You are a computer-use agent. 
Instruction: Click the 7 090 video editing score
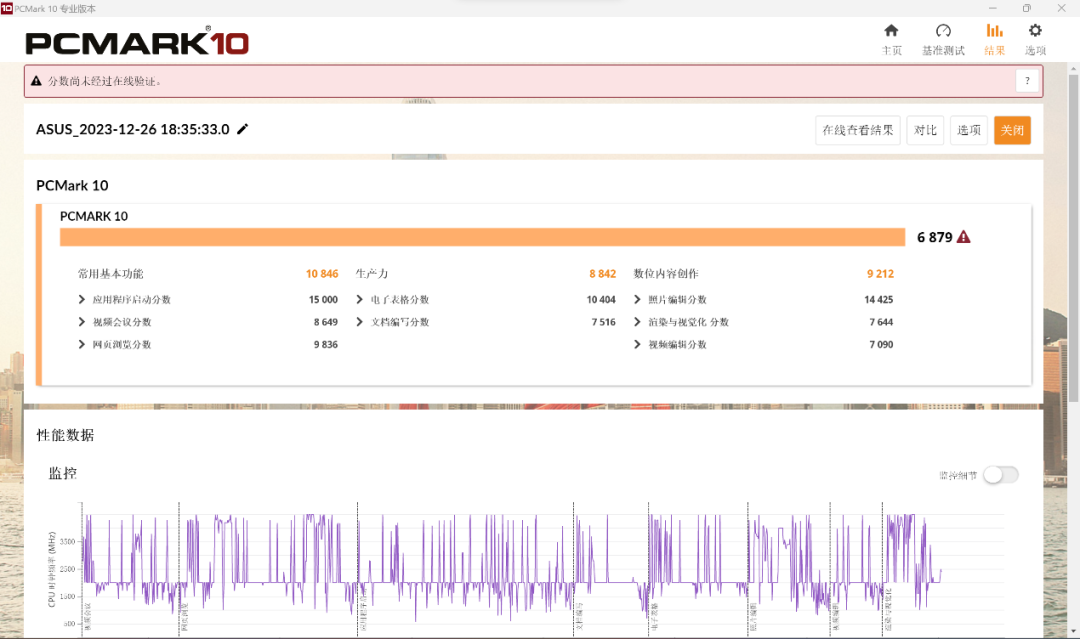tap(881, 344)
